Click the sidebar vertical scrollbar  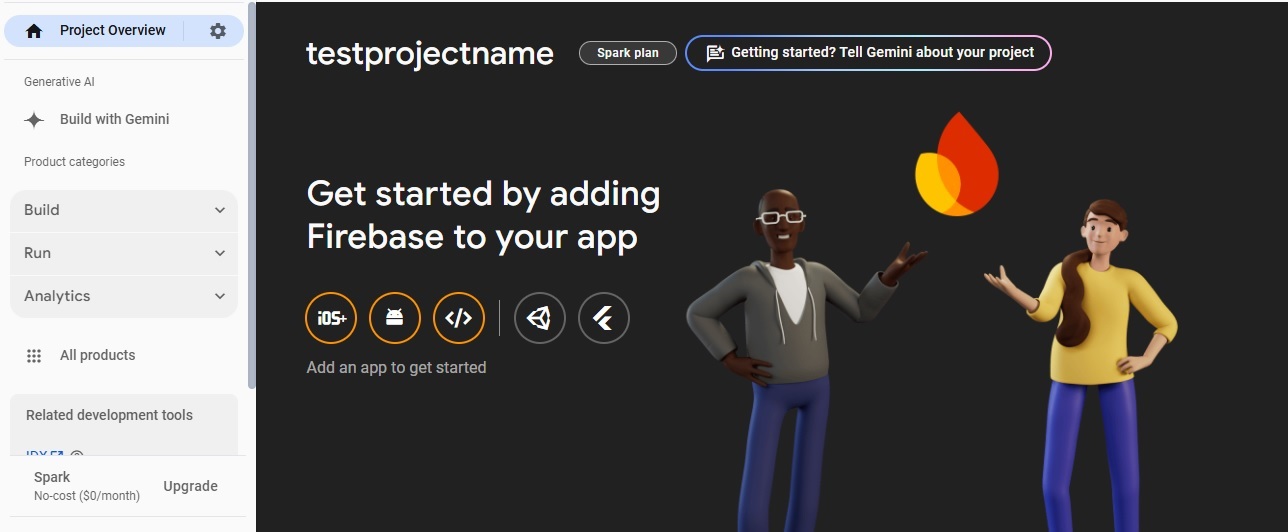[x=252, y=195]
